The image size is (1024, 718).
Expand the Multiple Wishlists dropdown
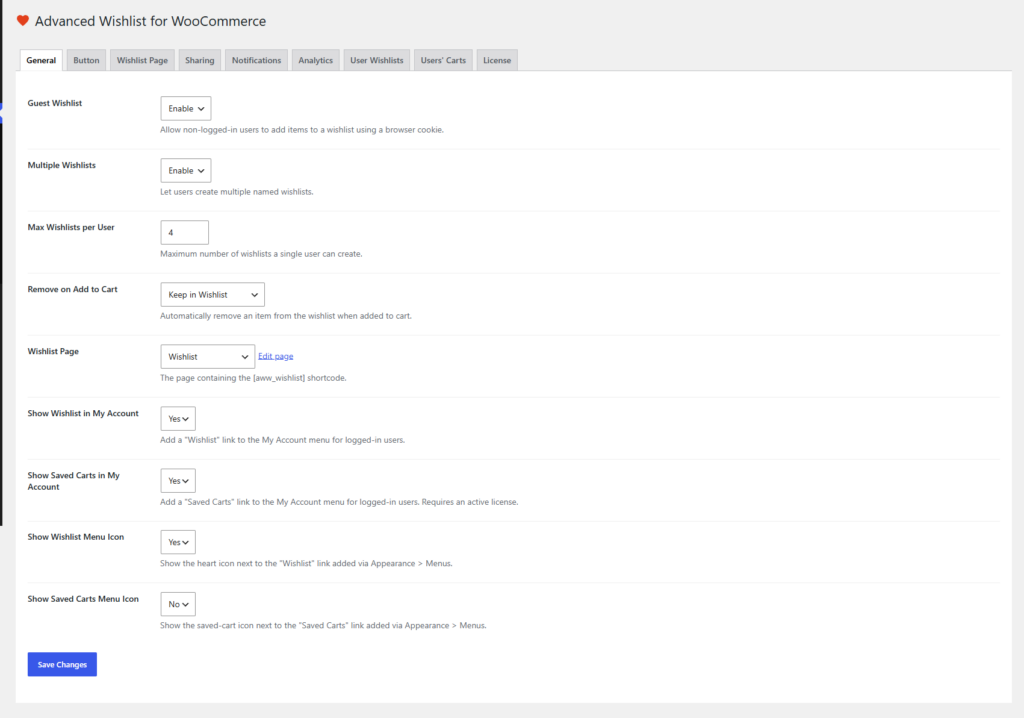(185, 171)
